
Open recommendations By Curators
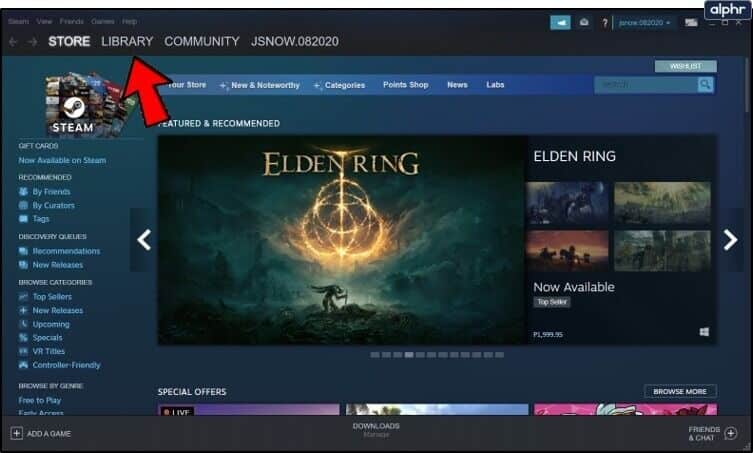tap(53, 205)
